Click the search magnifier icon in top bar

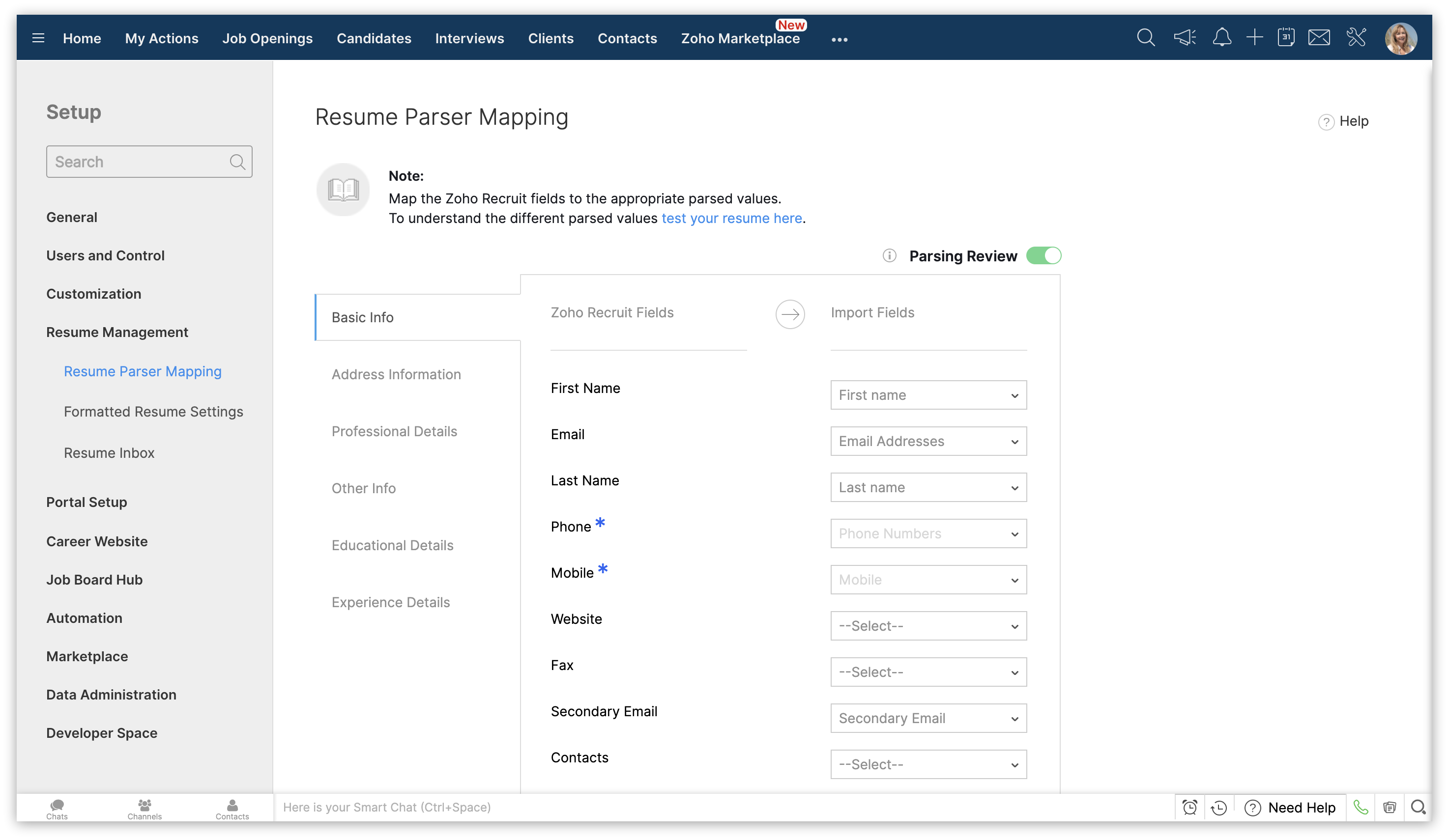tap(1145, 38)
